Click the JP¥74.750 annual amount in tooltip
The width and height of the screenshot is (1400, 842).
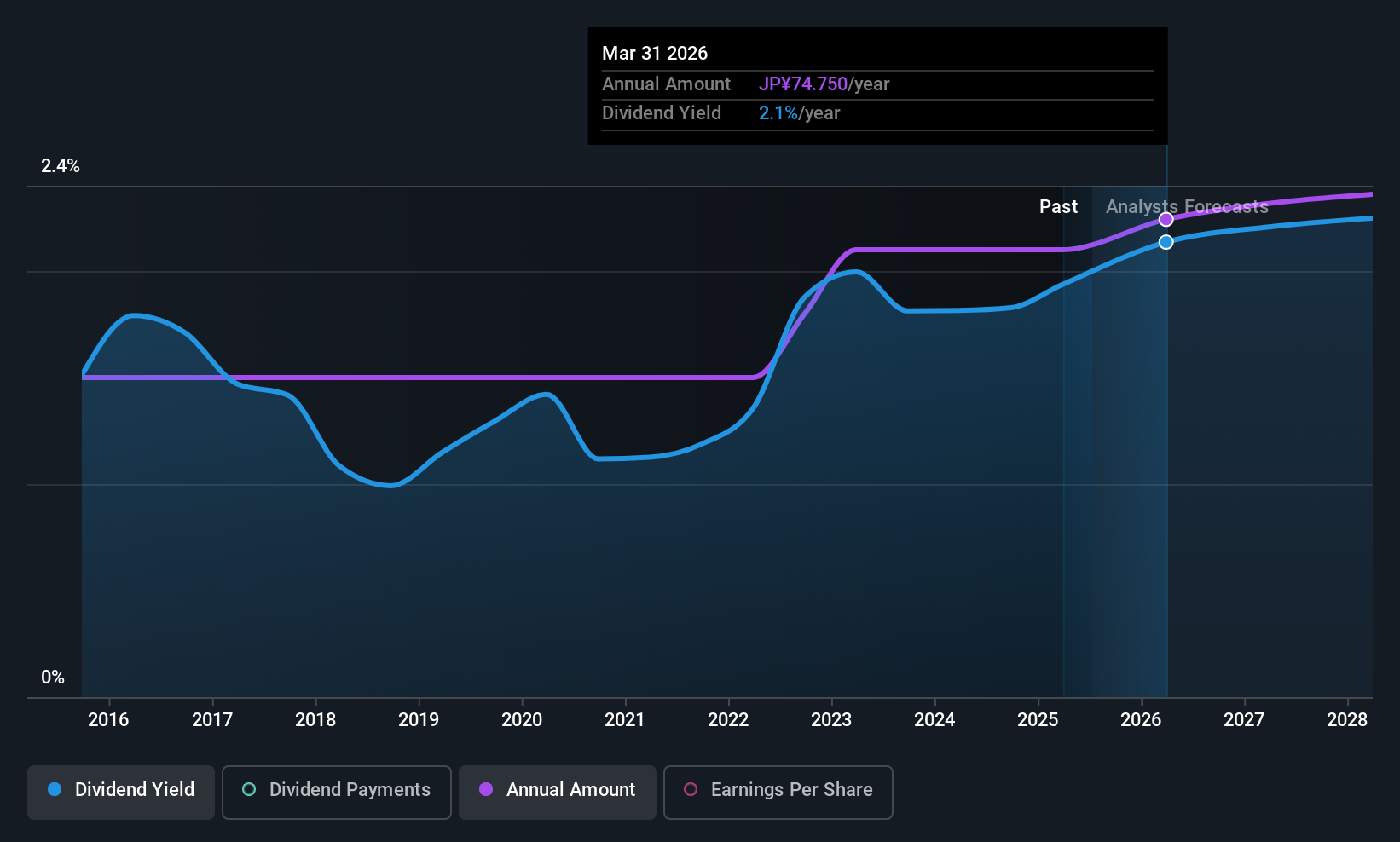tap(803, 84)
